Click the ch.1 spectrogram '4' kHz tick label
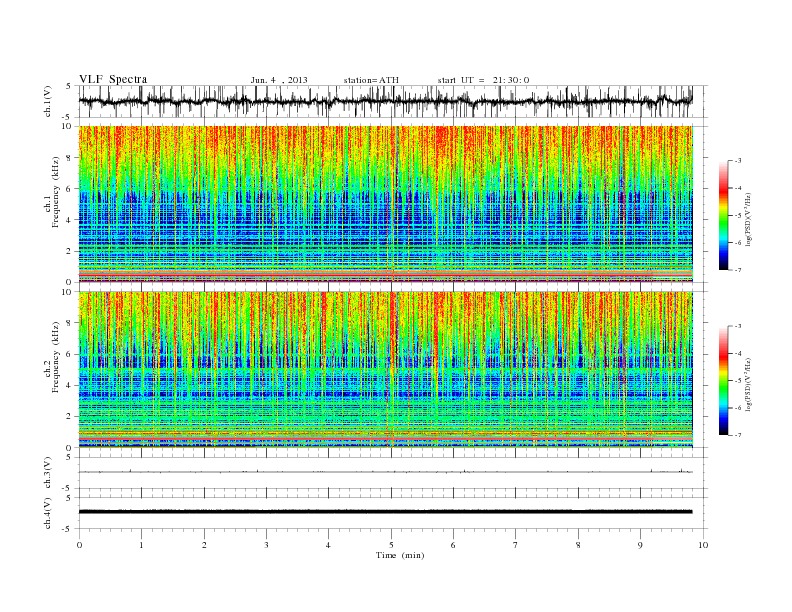 [x=70, y=220]
